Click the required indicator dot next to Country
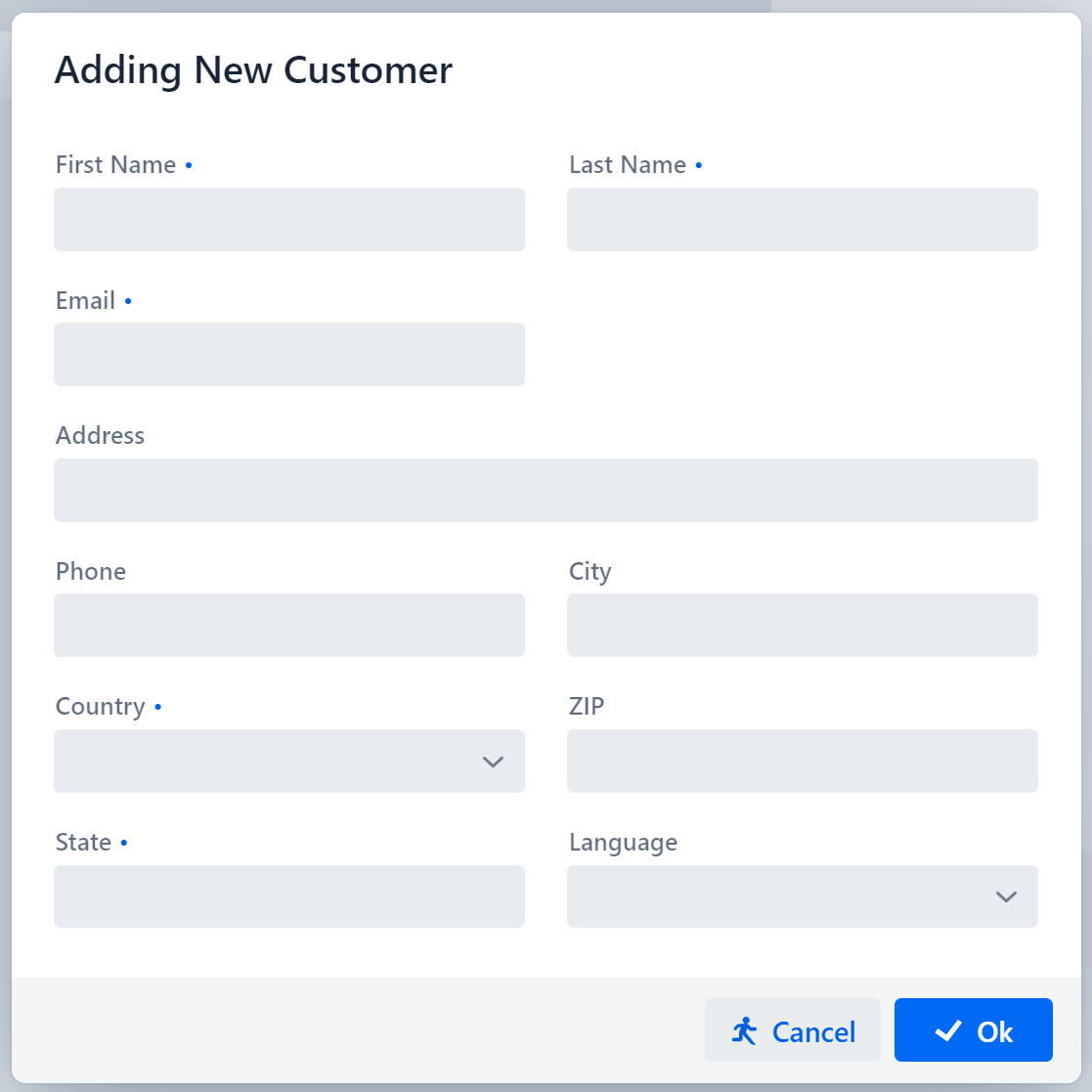The image size is (1092, 1092). pos(157,707)
